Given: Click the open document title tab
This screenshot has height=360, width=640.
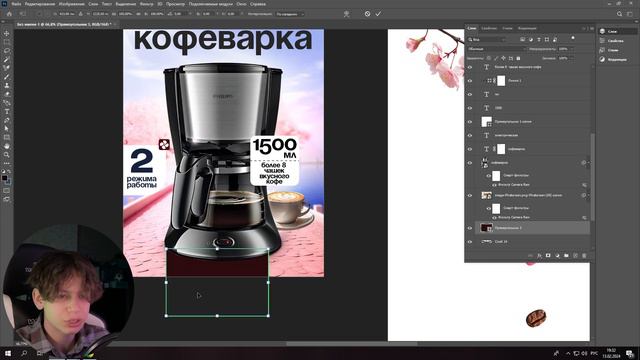Looking at the screenshot, I should 63,24.
